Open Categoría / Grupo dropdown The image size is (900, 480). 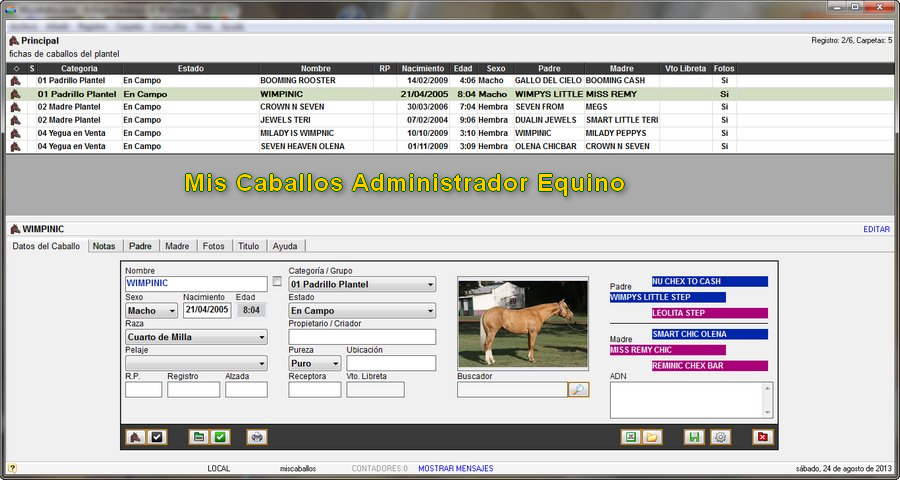[x=362, y=284]
